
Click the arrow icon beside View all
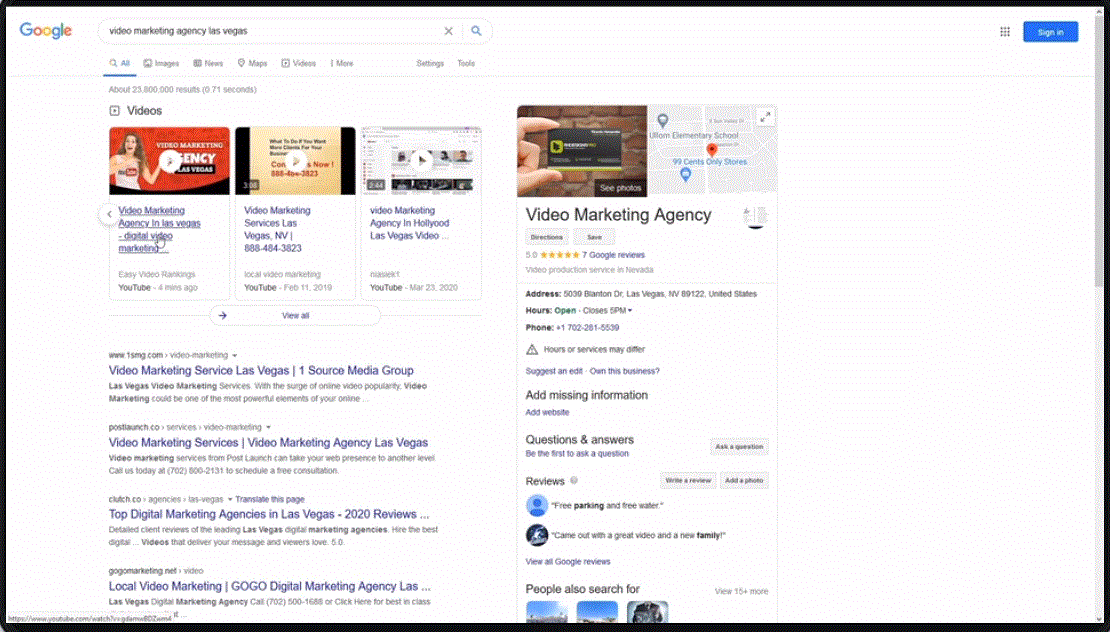point(222,316)
